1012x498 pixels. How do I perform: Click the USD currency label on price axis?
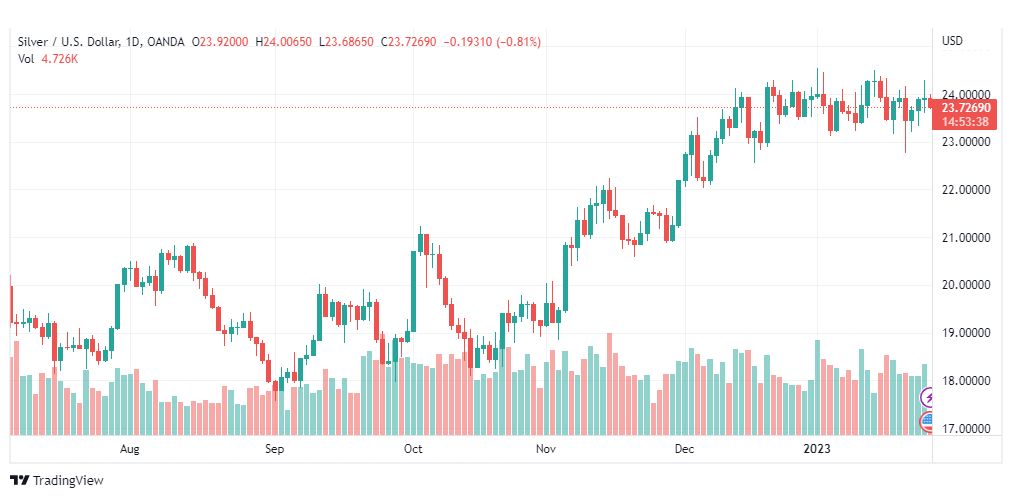coord(952,41)
